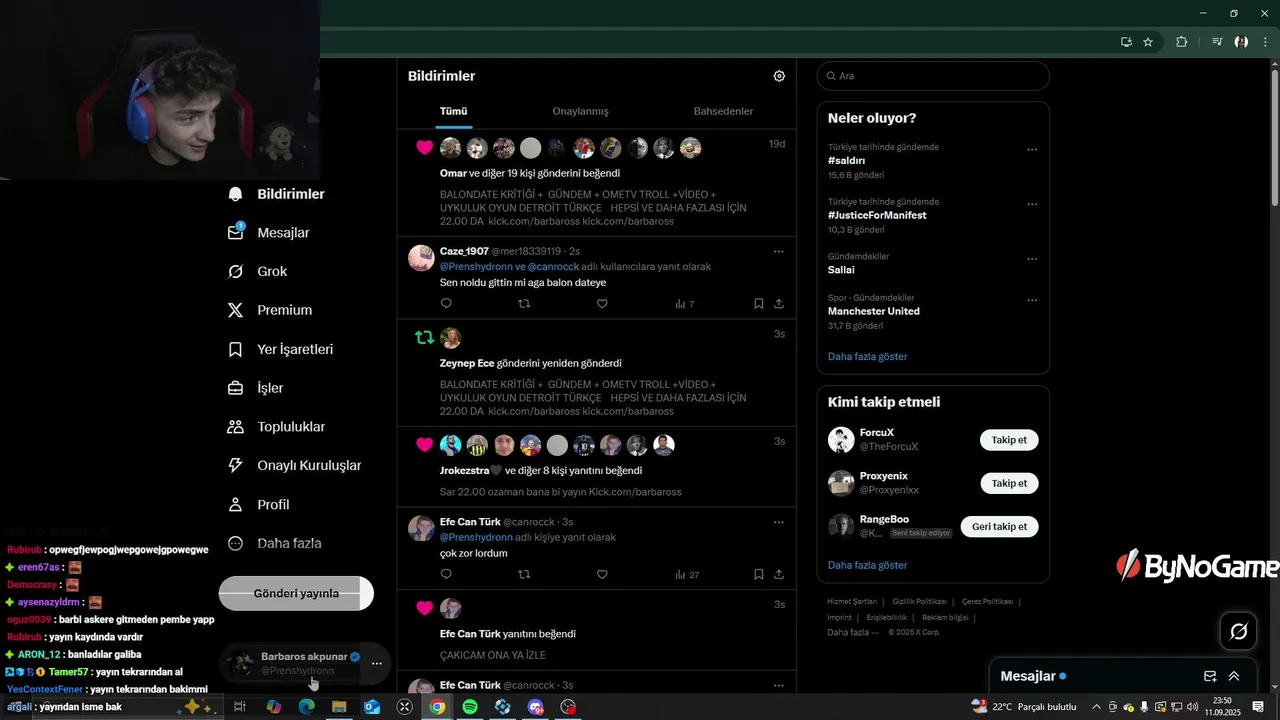This screenshot has width=1280, height=720.
Task: Repost Caze1907's post
Action: (x=524, y=304)
